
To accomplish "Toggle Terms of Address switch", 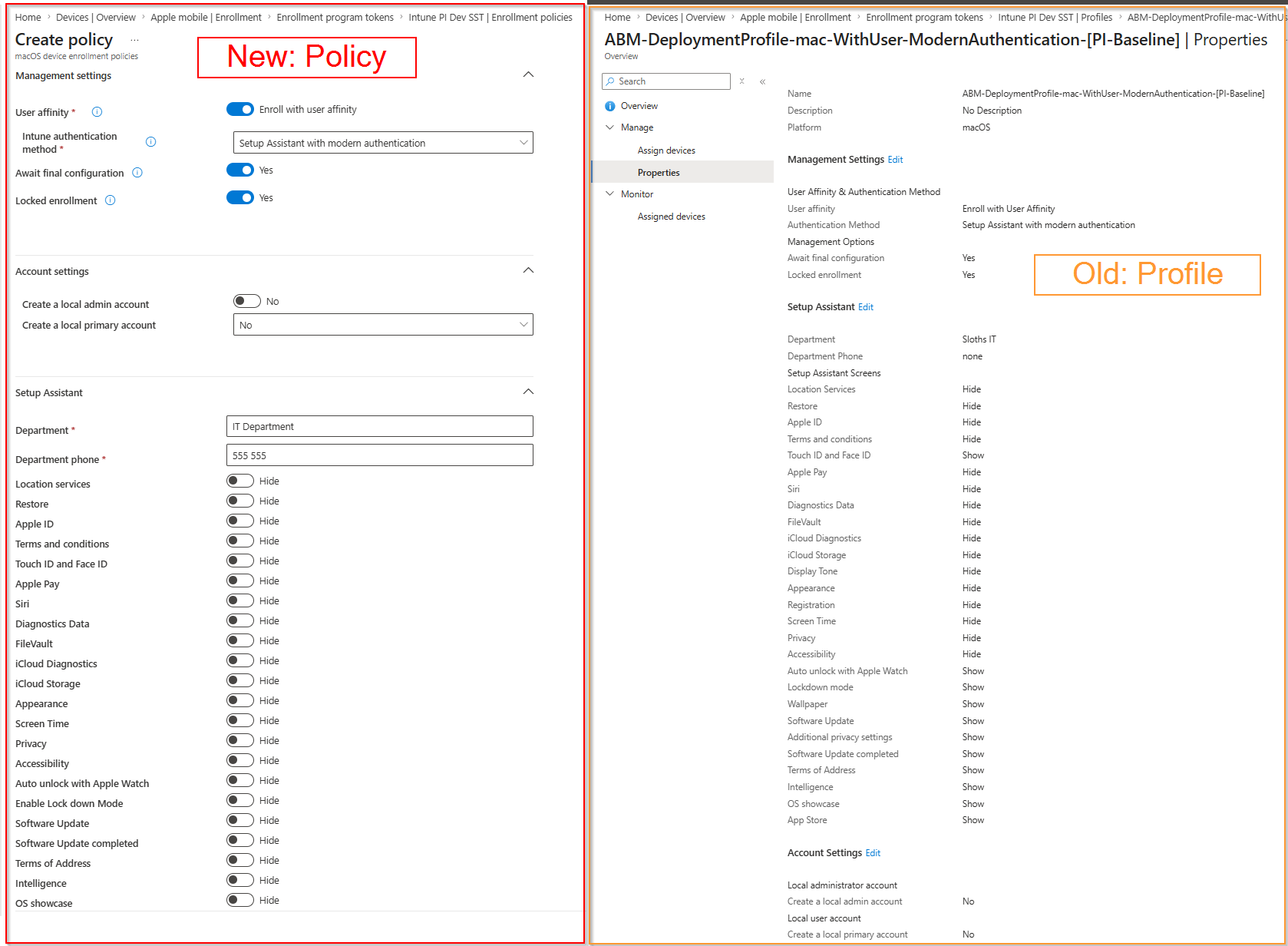I will (x=240, y=860).
